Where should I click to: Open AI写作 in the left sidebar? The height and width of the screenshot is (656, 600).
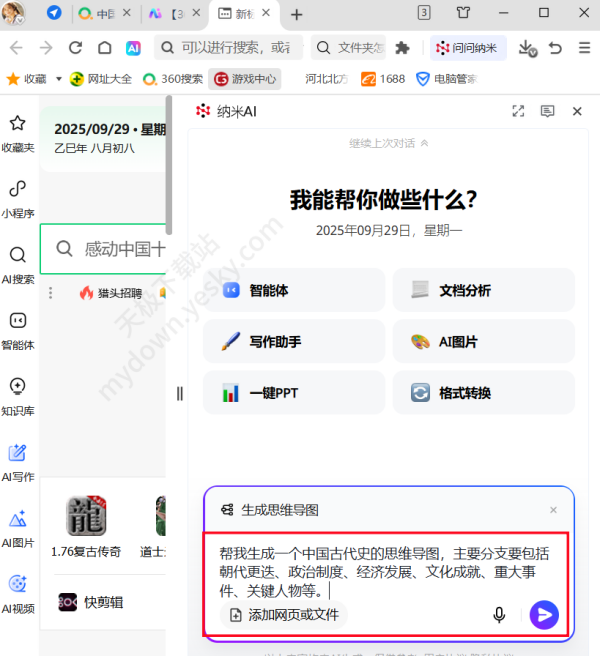(17, 461)
